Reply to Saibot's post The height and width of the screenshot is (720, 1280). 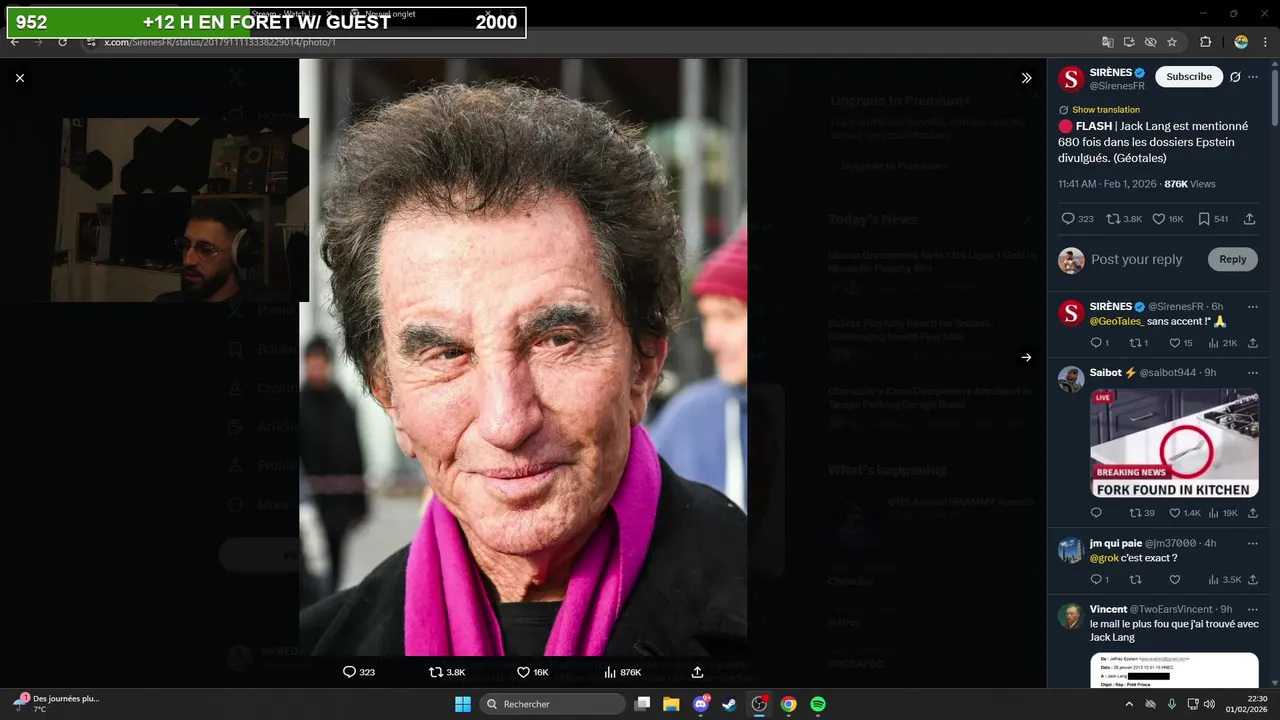click(1096, 513)
